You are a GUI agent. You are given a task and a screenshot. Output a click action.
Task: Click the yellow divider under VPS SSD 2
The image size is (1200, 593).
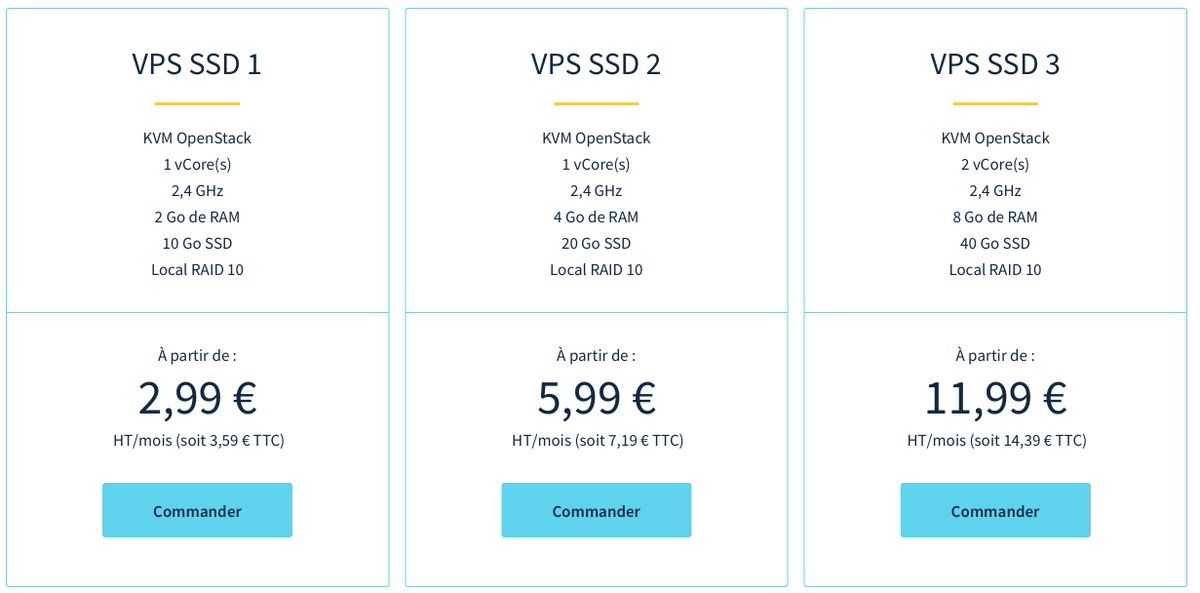(x=596, y=103)
